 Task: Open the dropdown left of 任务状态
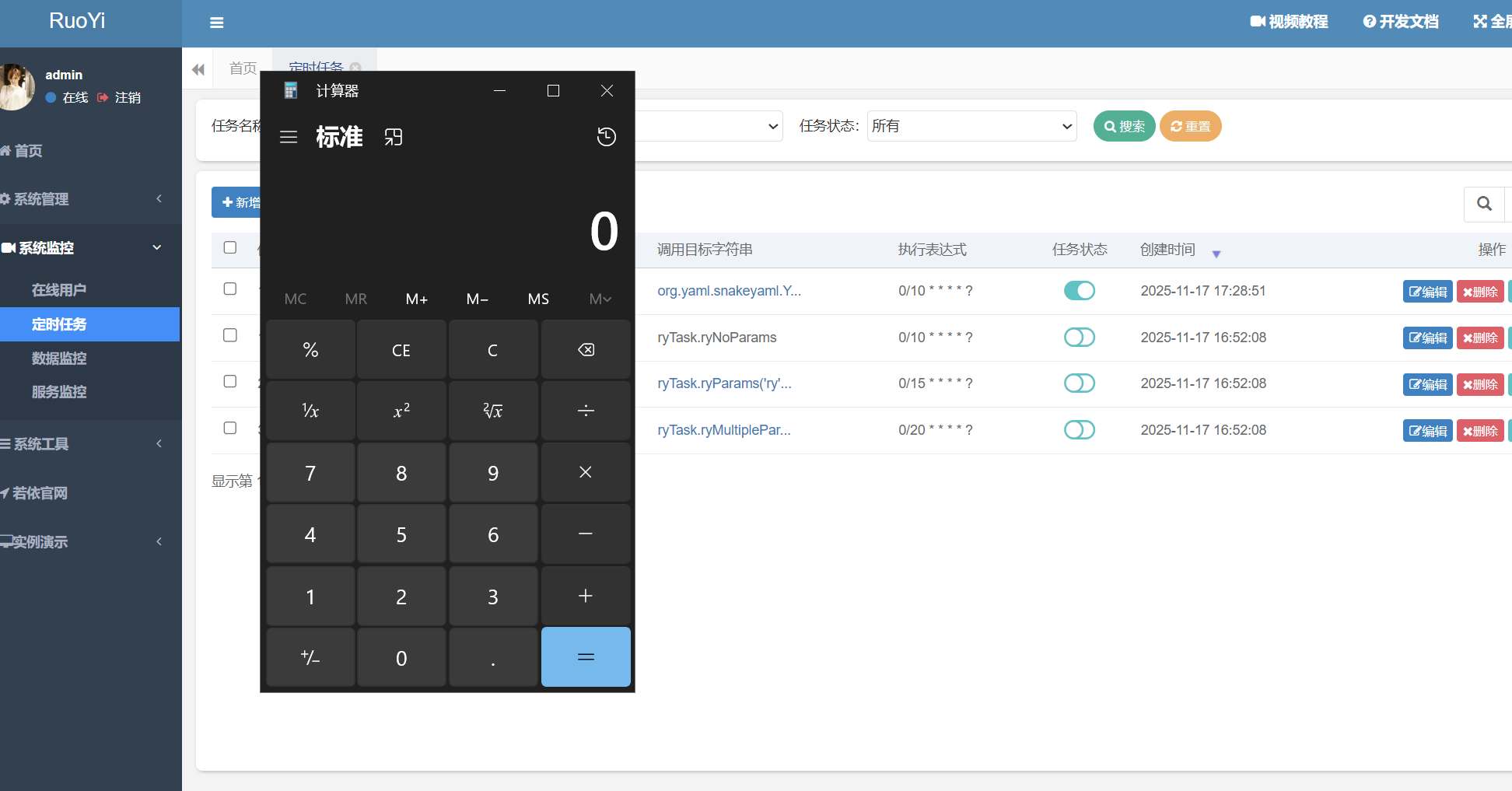point(709,126)
